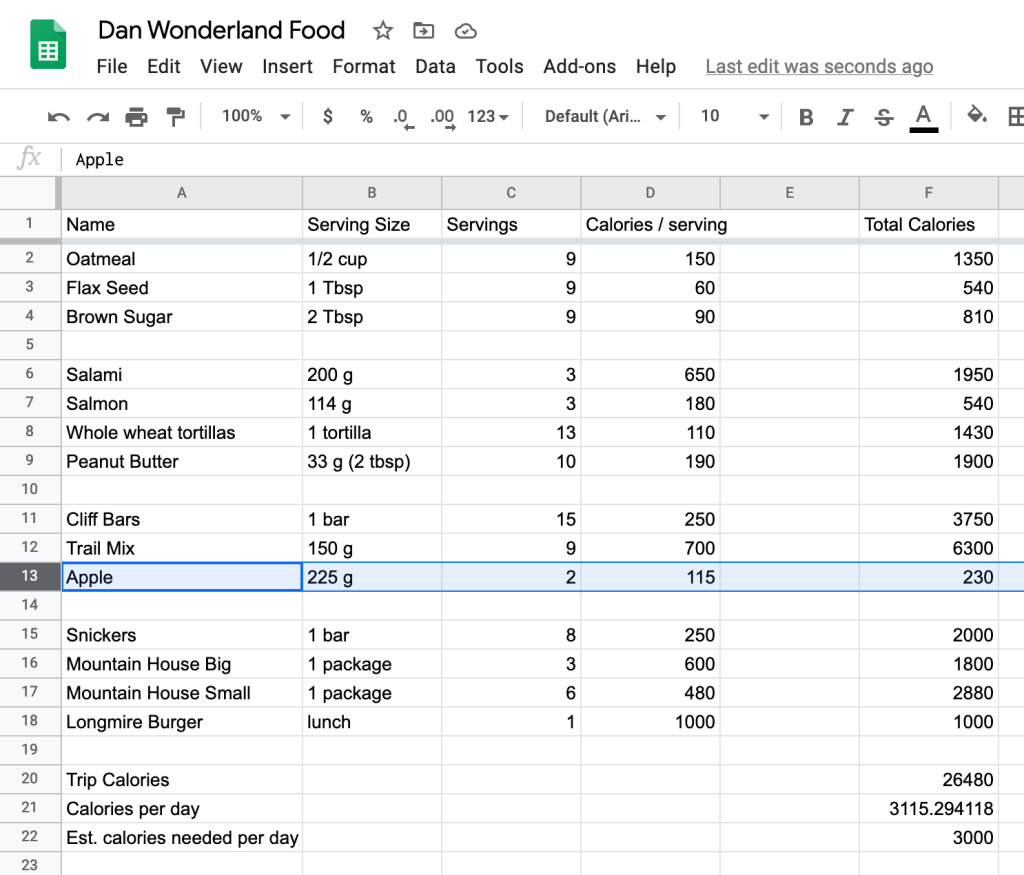This screenshot has width=1024, height=875.
Task: Expand the Default (Arial) font dropdown
Action: (605, 117)
